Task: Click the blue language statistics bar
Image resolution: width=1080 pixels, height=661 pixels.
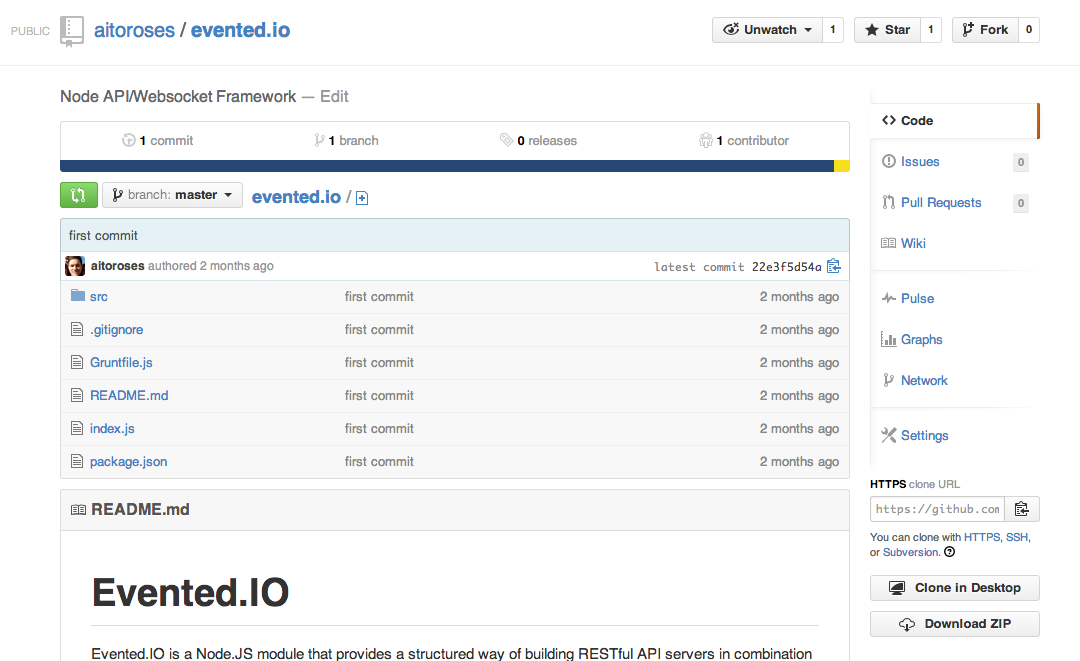Action: [447, 166]
